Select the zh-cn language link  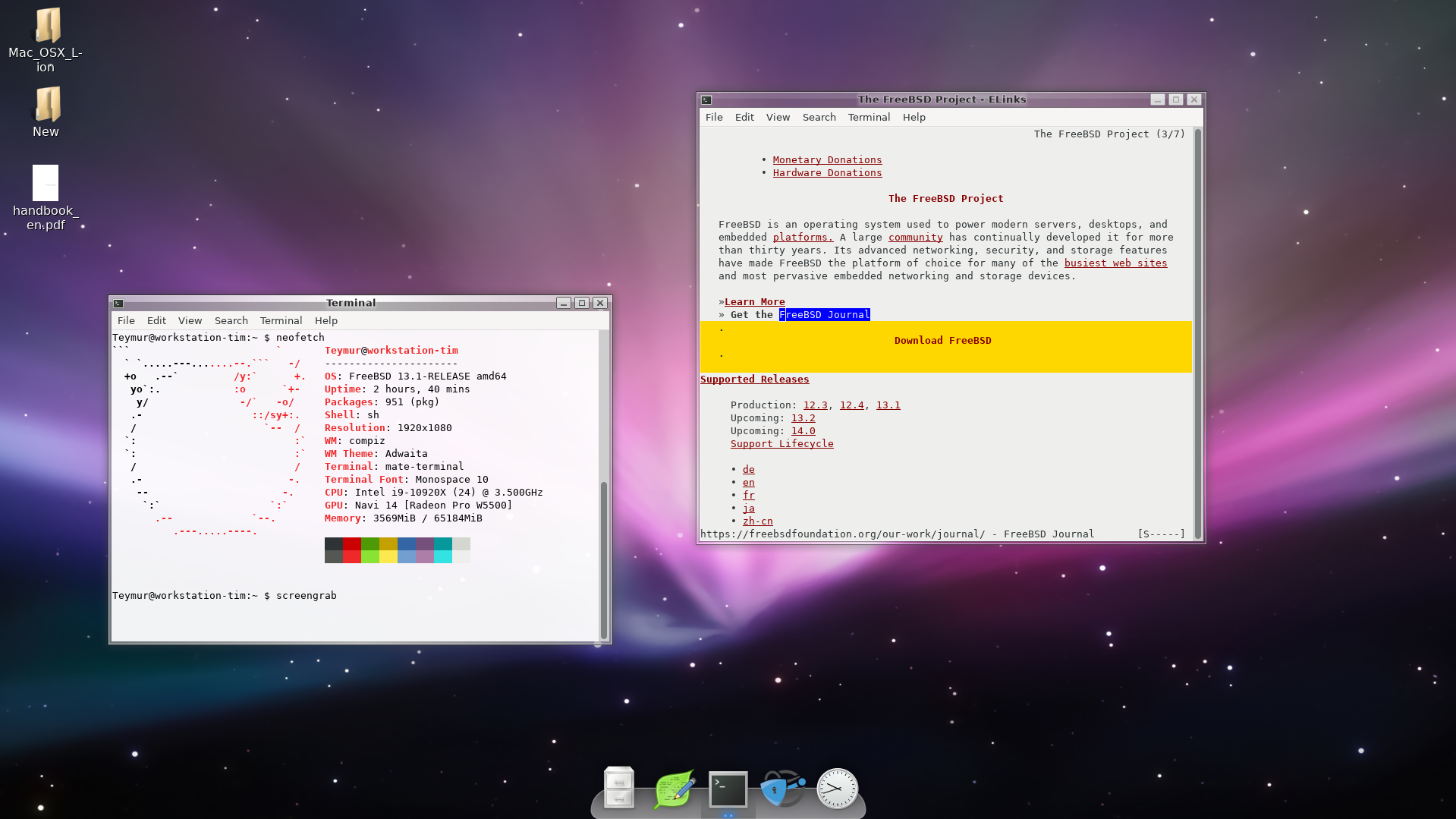tap(757, 521)
